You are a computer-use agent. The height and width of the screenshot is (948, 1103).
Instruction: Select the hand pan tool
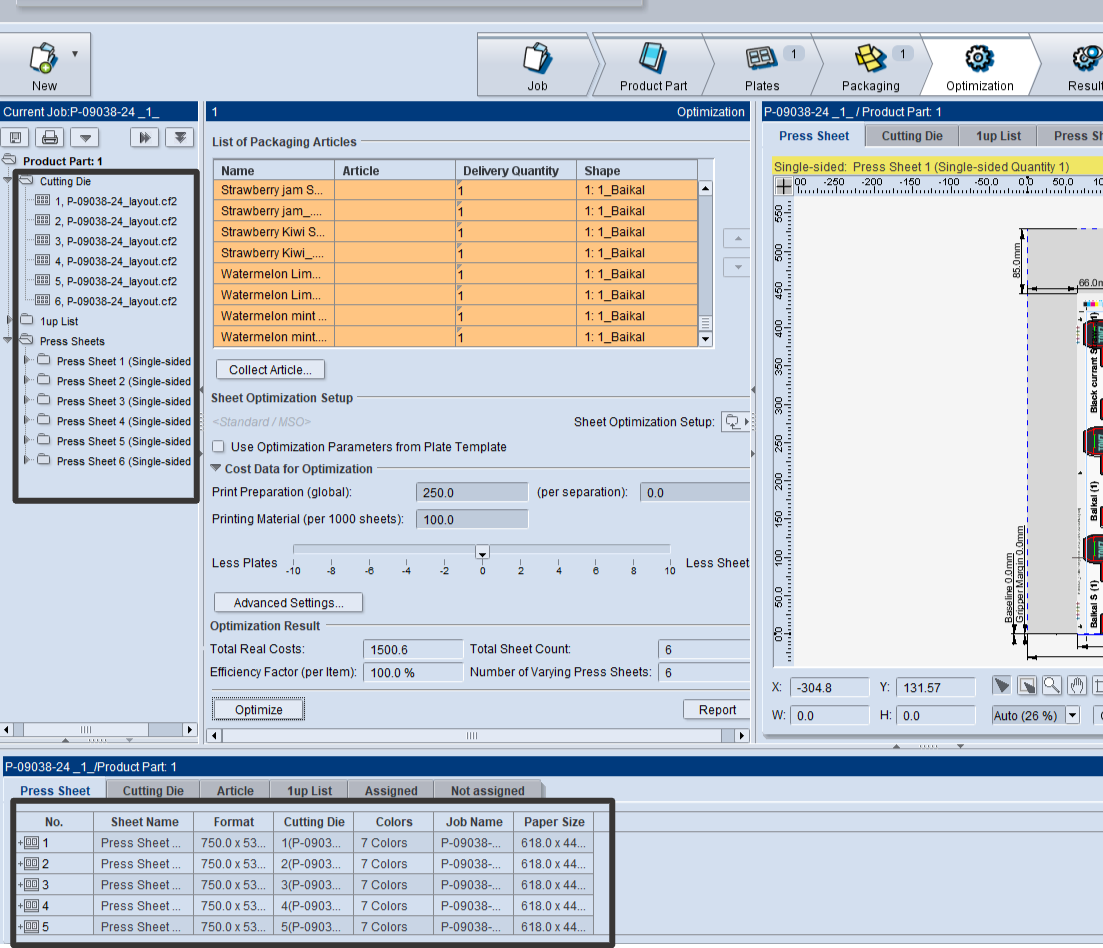1077,686
